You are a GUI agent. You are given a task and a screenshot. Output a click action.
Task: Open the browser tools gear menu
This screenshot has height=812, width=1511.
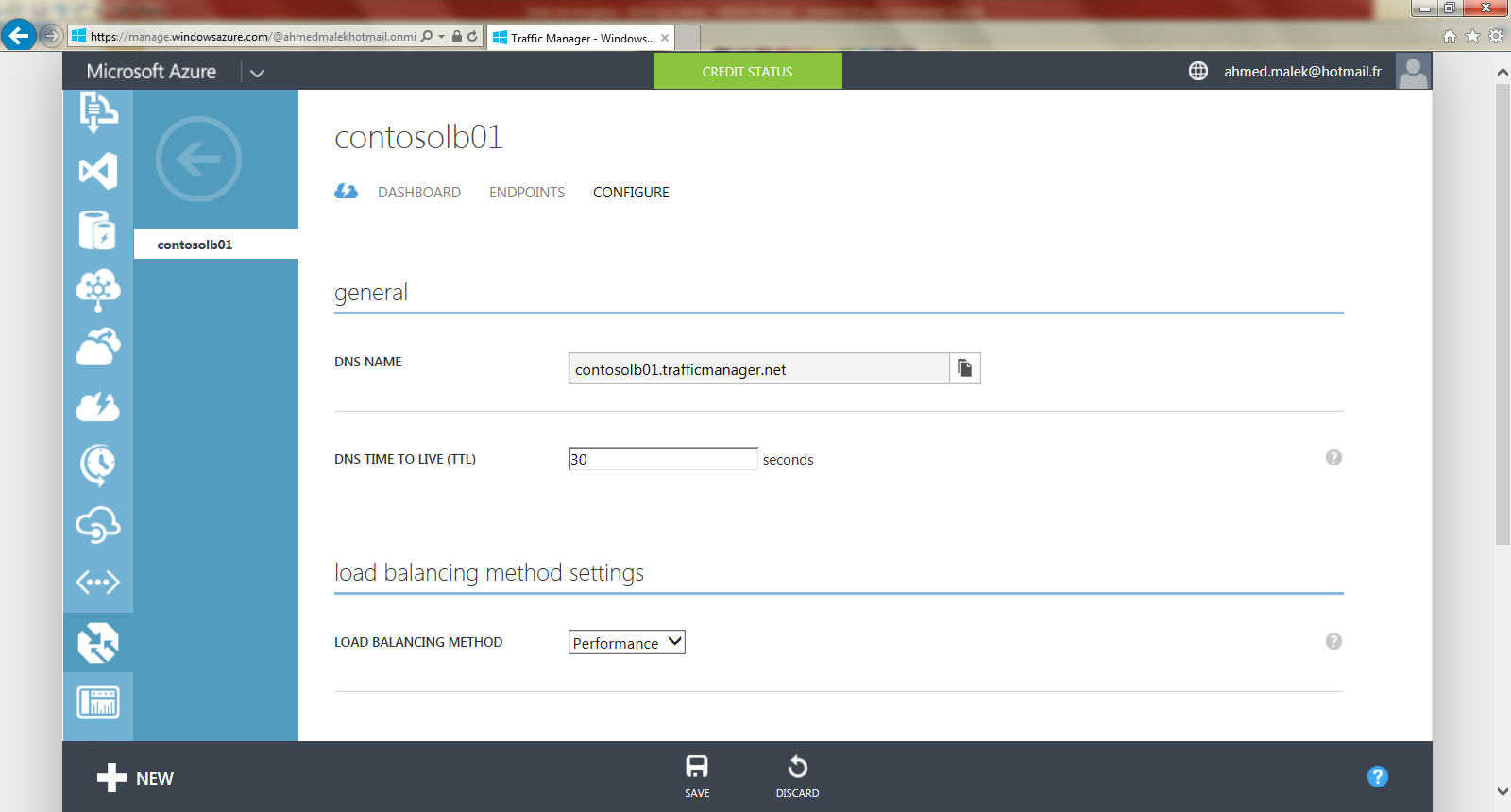pos(1496,36)
